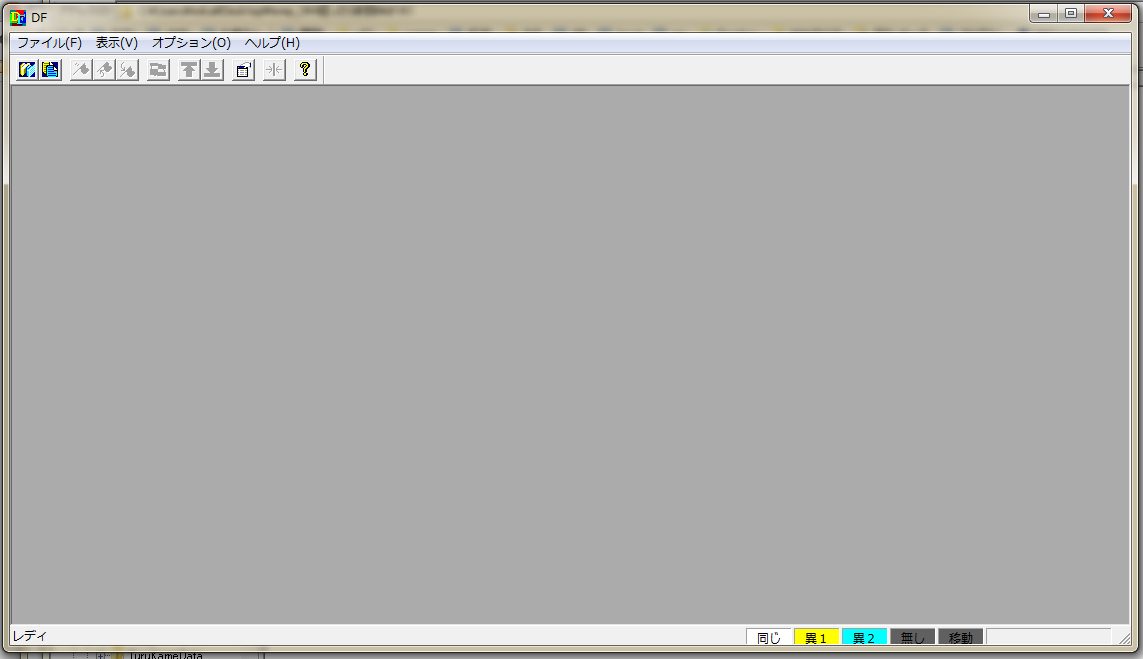Open the オプション(O) menu
The height and width of the screenshot is (659, 1143).
point(190,43)
